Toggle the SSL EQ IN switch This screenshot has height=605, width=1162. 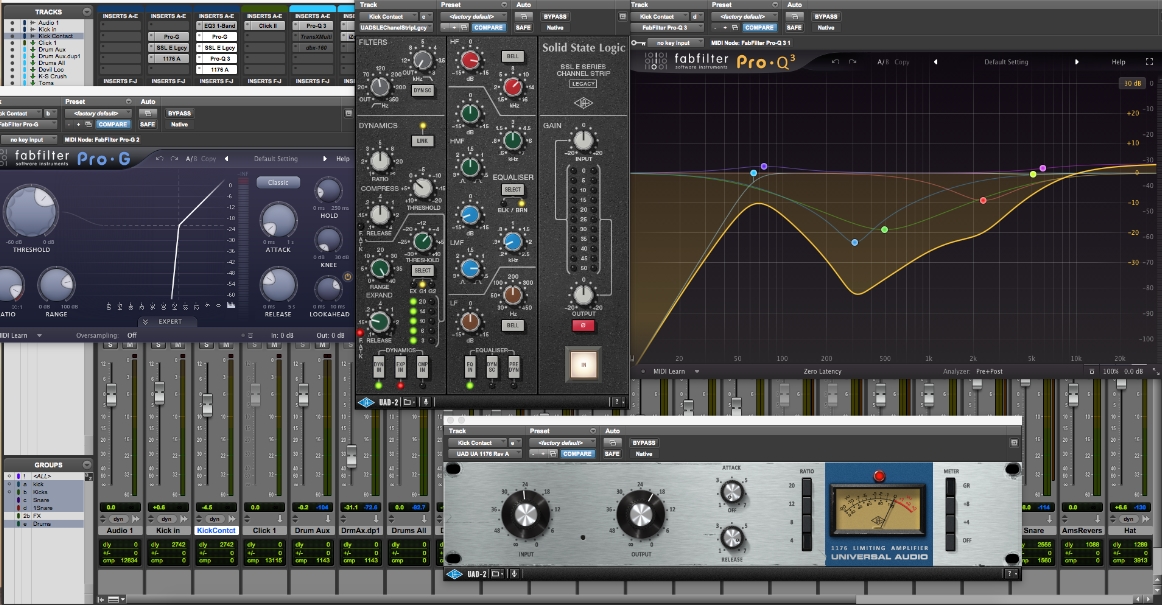(x=470, y=366)
